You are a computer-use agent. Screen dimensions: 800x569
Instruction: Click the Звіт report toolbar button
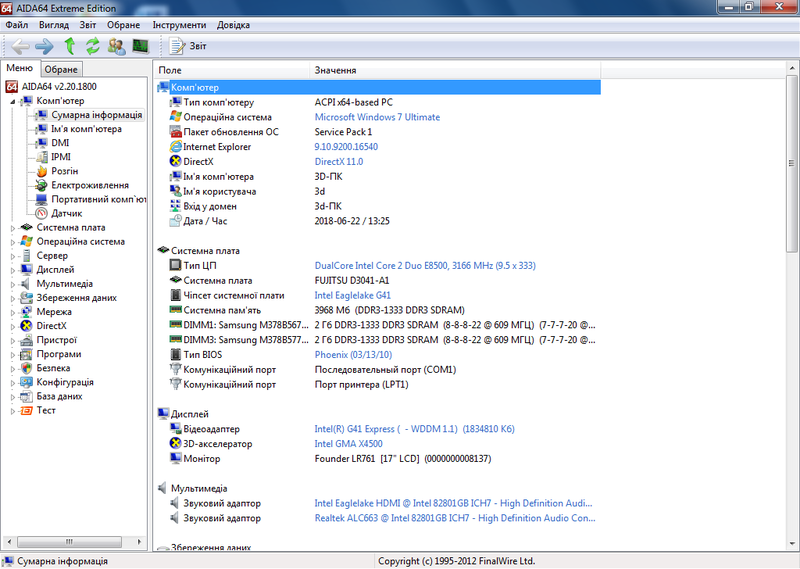point(188,46)
